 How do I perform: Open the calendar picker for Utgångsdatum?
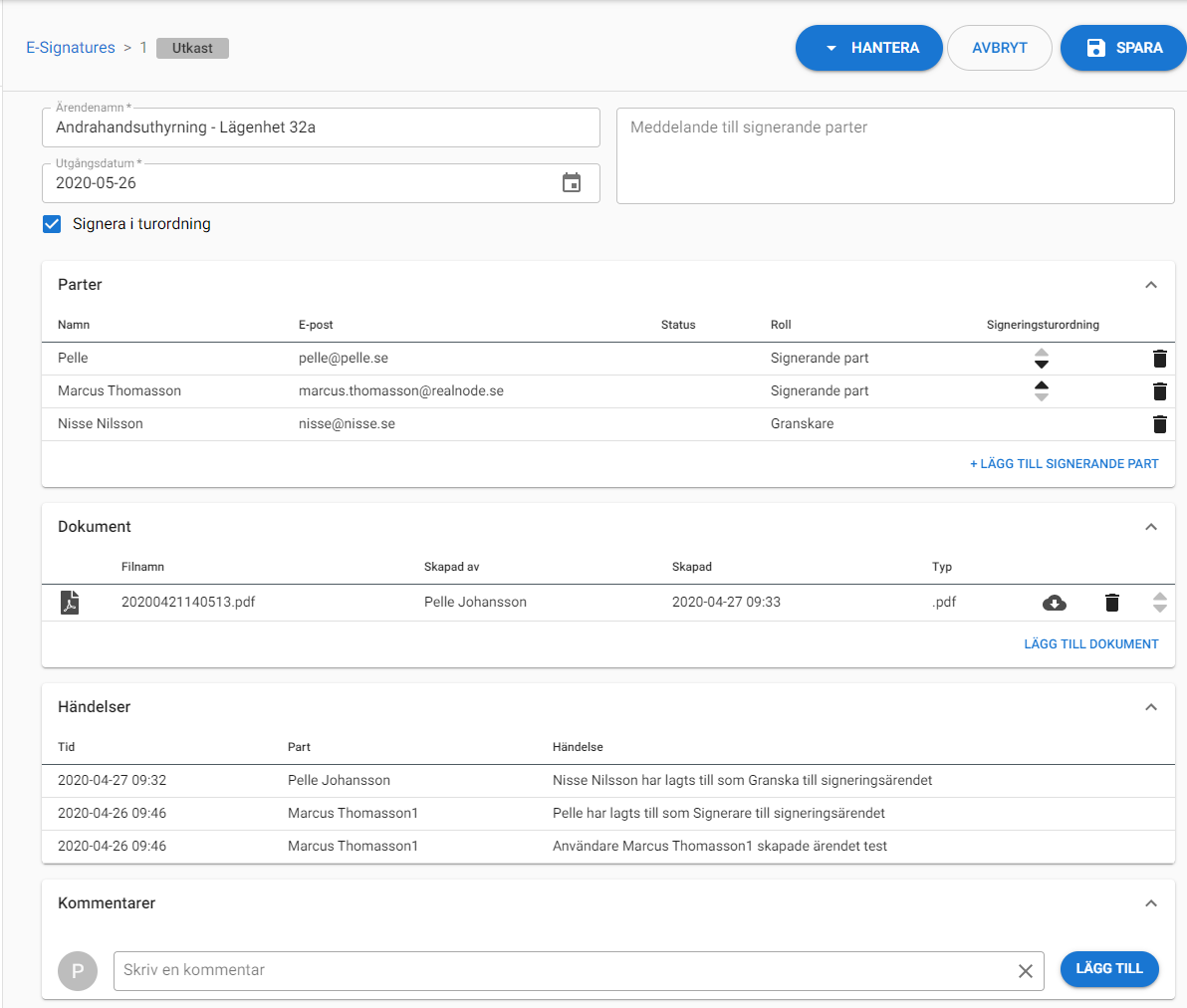(x=572, y=183)
